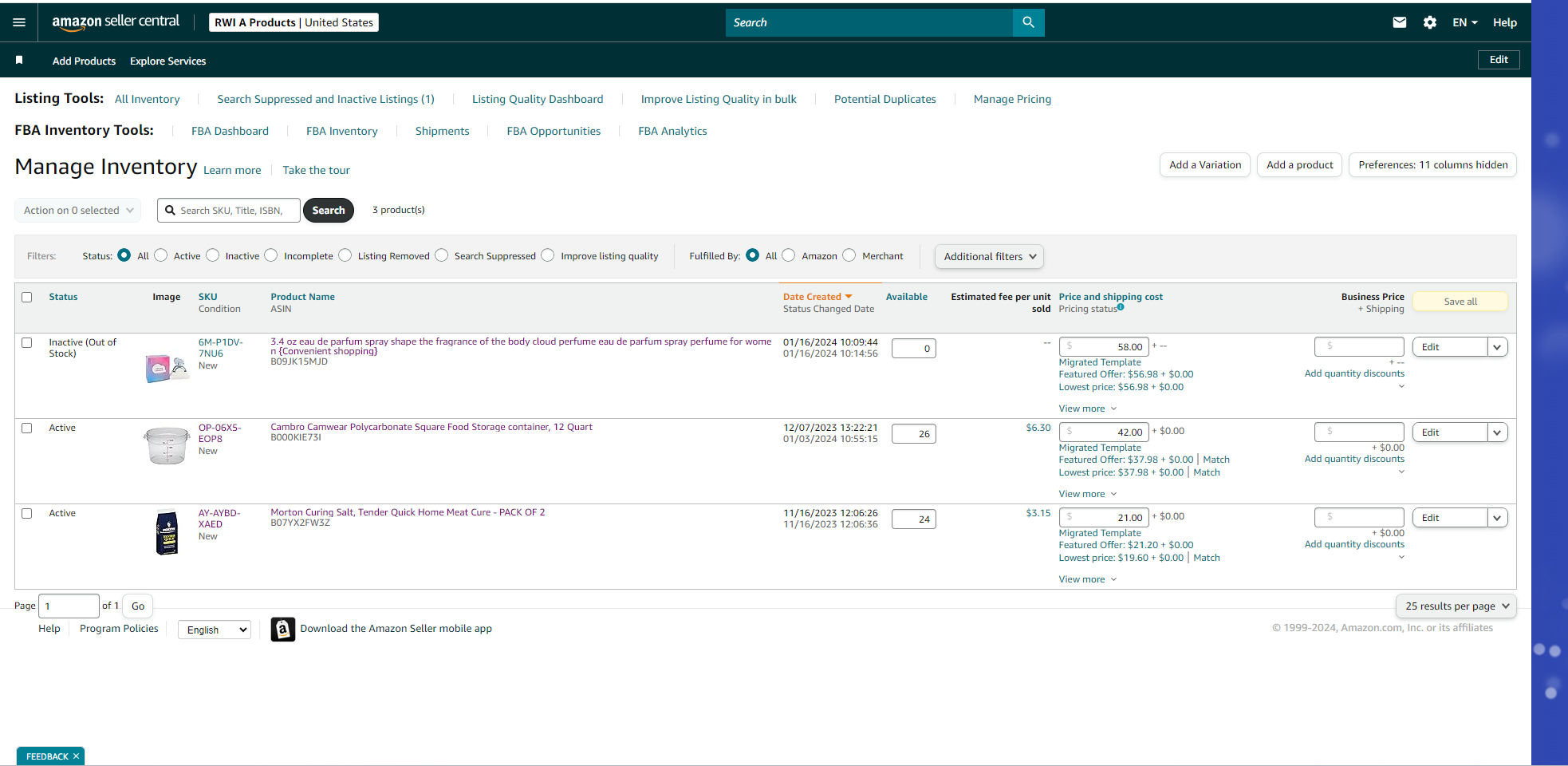Select the Search Suppressed status filter
This screenshot has height=766, width=1568.
[x=442, y=255]
